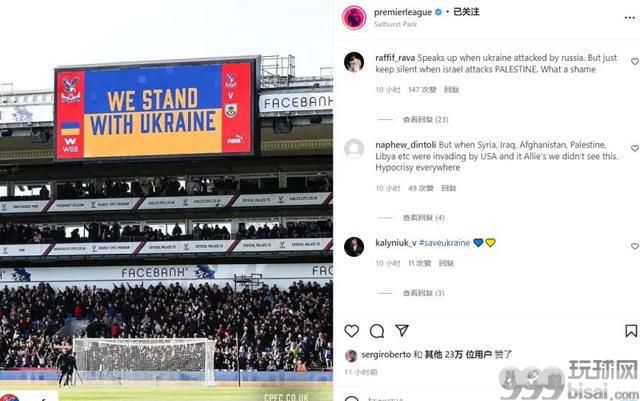640x401 pixels.
Task: Like raffif_rava's comment
Action: click(x=635, y=62)
